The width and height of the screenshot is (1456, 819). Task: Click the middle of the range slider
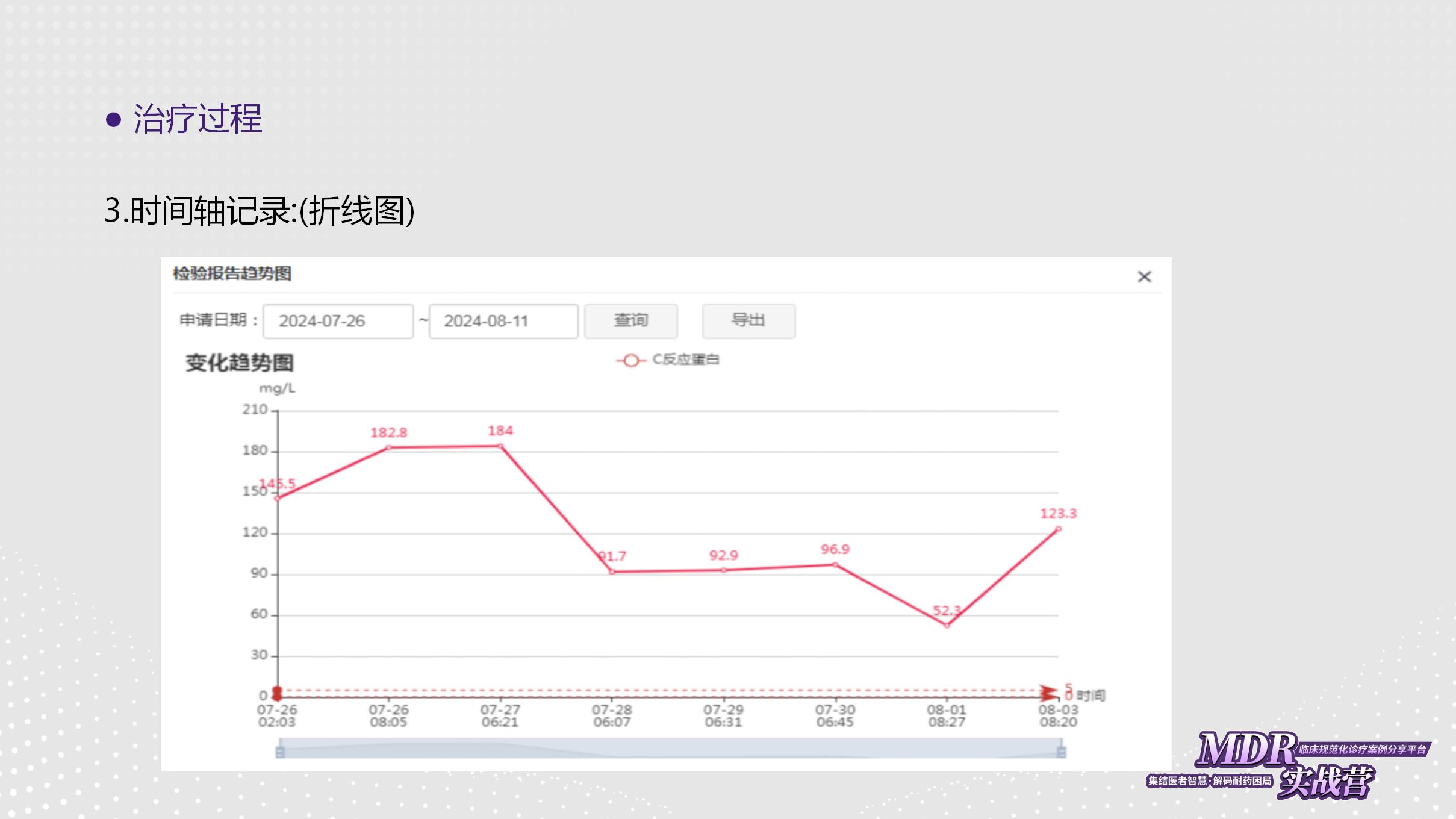coord(671,749)
